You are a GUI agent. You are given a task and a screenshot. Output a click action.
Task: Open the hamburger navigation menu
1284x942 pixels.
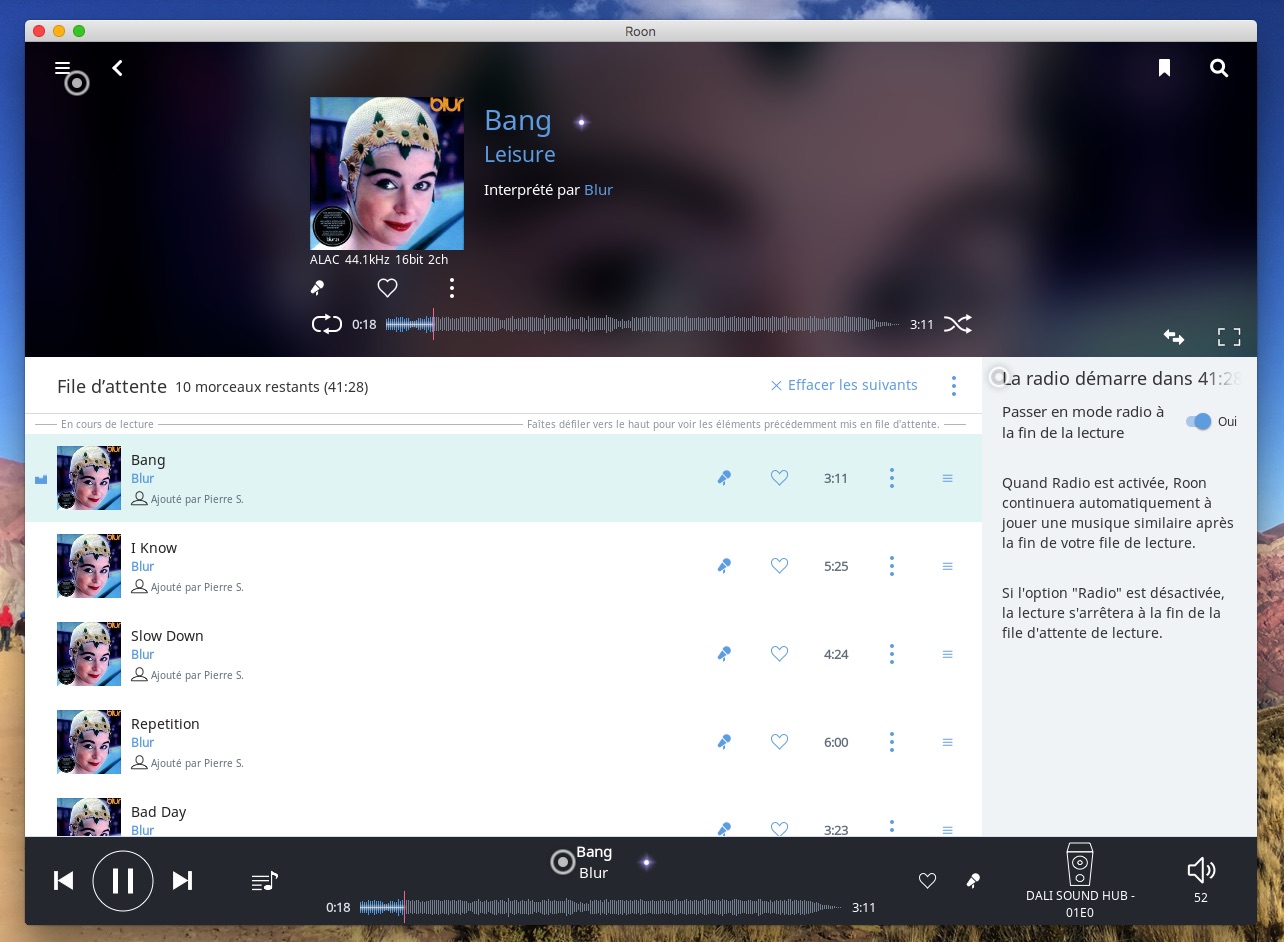pyautogui.click(x=63, y=68)
